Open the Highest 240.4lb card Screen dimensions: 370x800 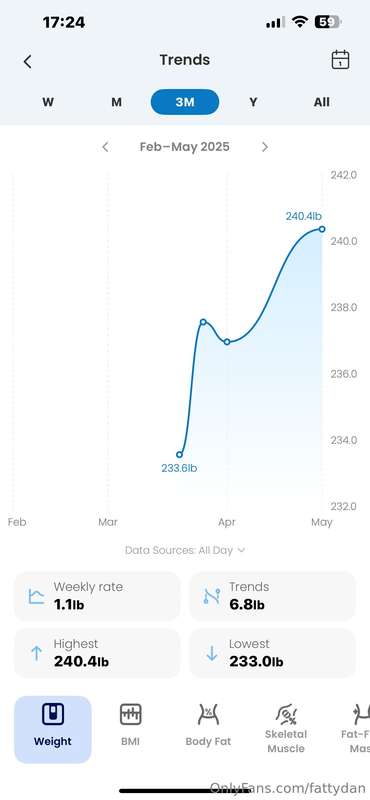pyautogui.click(x=97, y=653)
